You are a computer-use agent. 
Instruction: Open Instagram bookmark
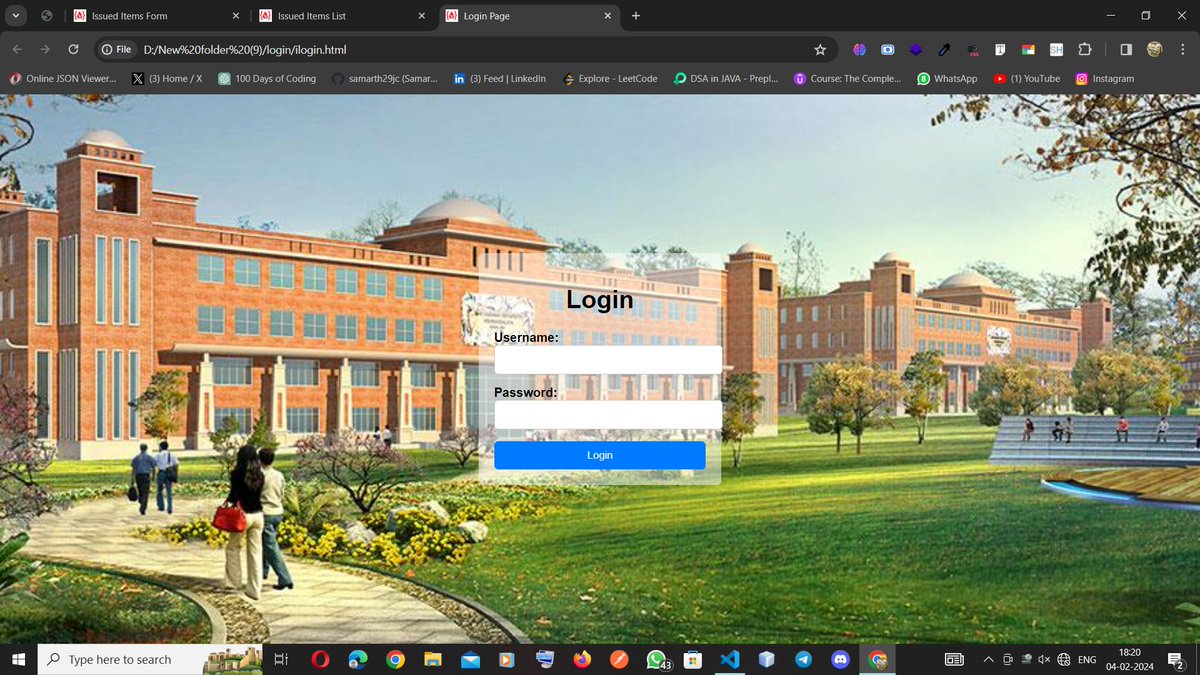pos(1105,78)
